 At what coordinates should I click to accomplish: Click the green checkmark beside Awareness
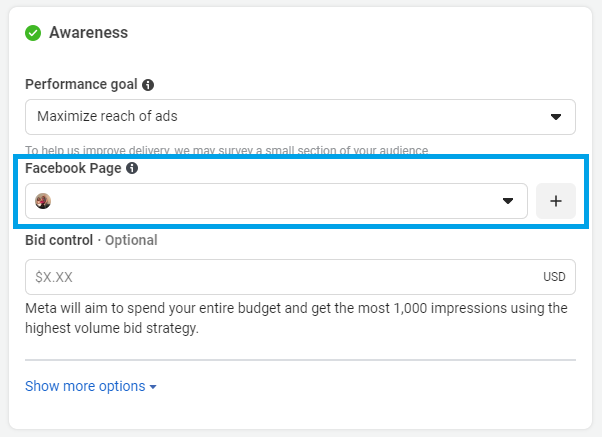pyautogui.click(x=33, y=33)
